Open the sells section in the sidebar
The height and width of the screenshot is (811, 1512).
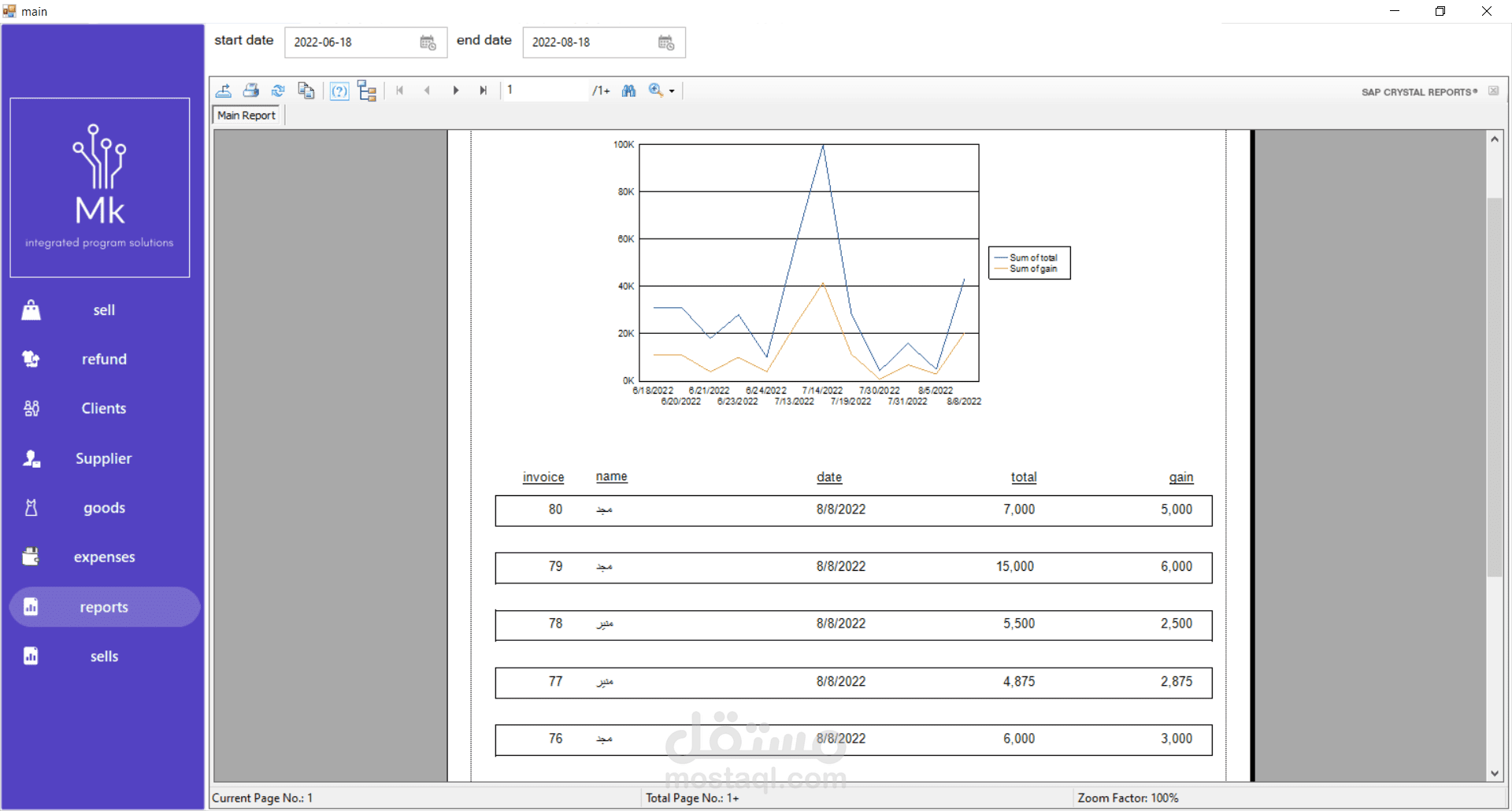click(x=103, y=656)
